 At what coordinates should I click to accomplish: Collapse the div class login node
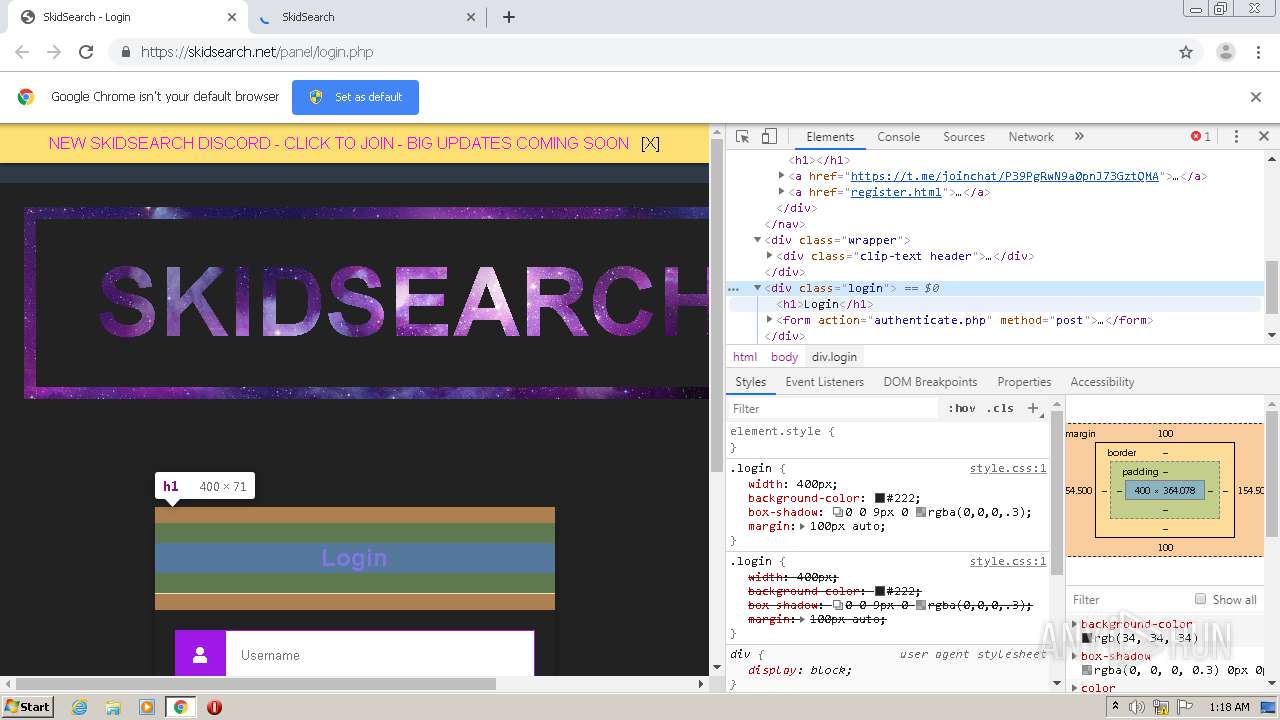click(757, 288)
